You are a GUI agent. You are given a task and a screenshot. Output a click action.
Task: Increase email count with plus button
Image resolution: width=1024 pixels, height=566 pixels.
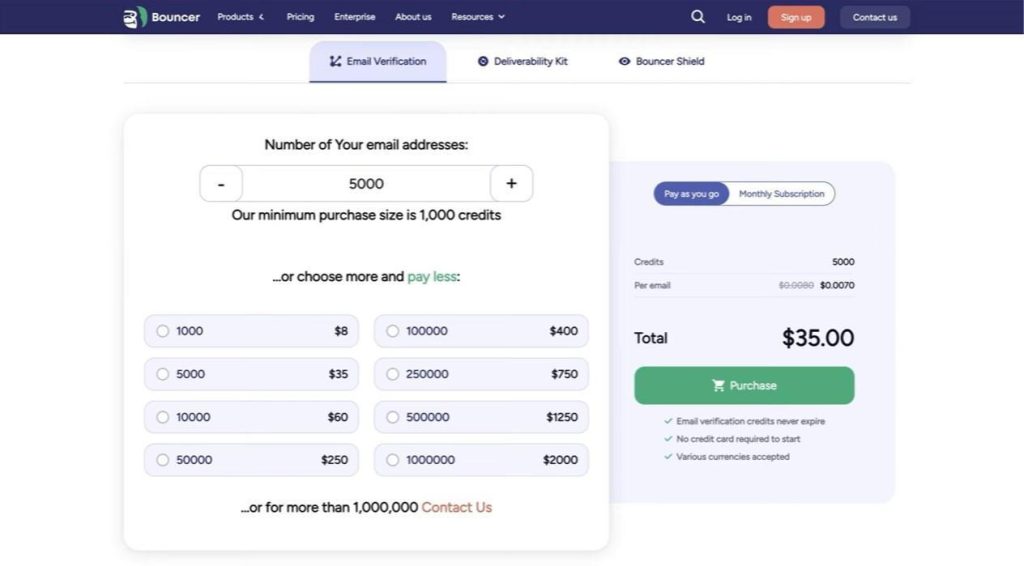pyautogui.click(x=511, y=183)
